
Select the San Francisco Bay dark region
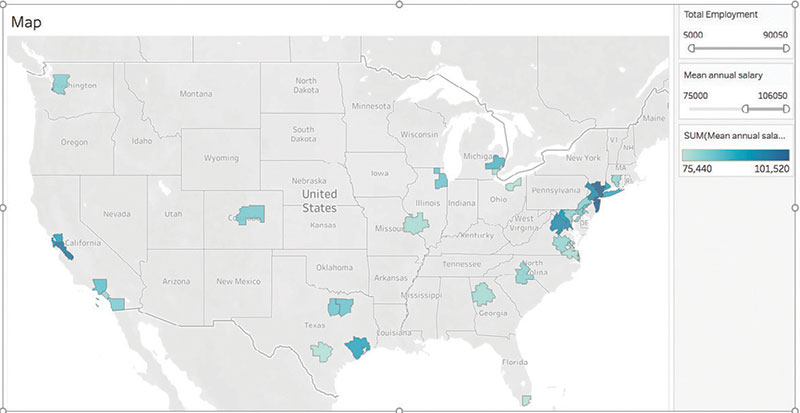click(x=59, y=245)
